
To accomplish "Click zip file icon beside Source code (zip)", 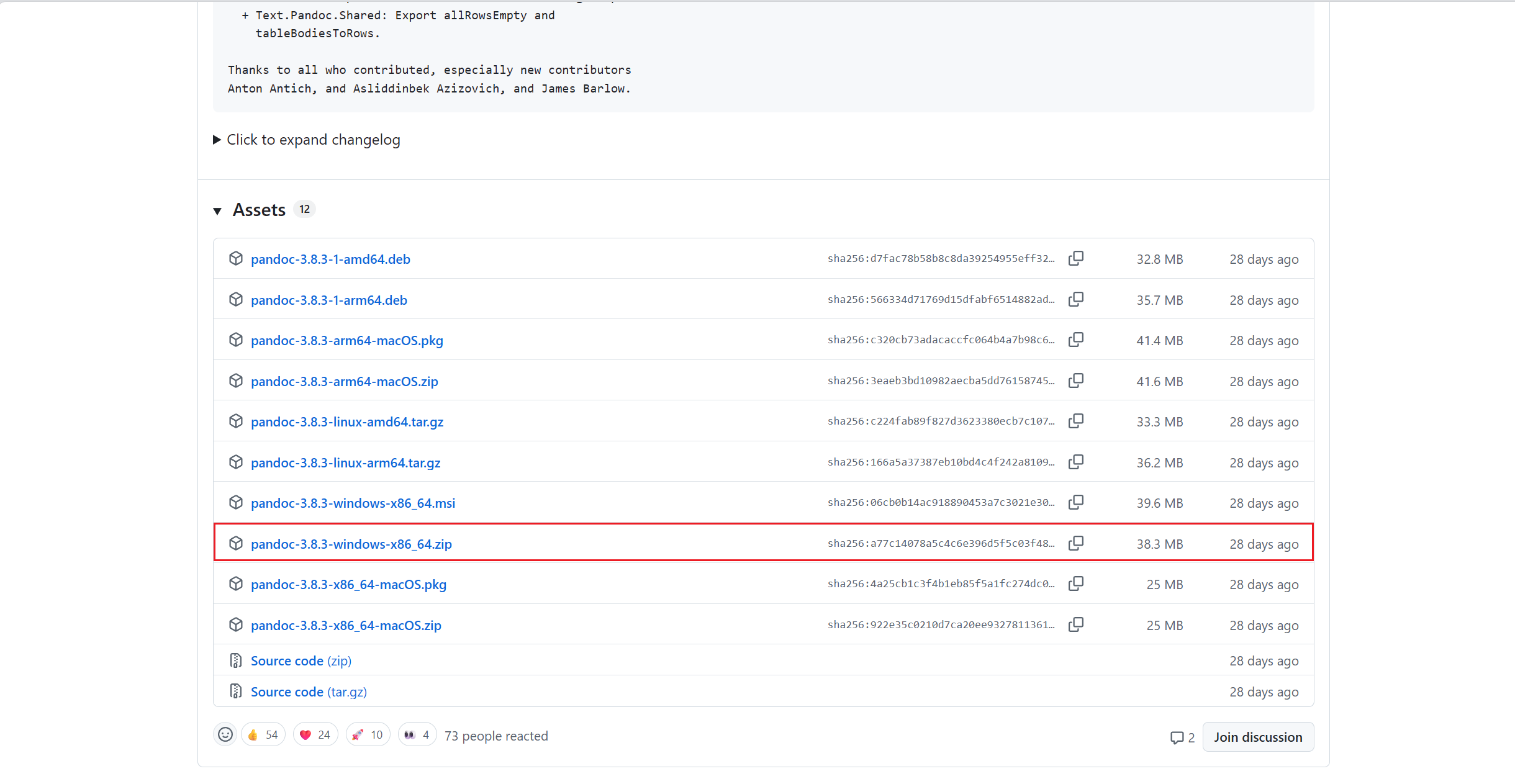I will pyautogui.click(x=236, y=660).
